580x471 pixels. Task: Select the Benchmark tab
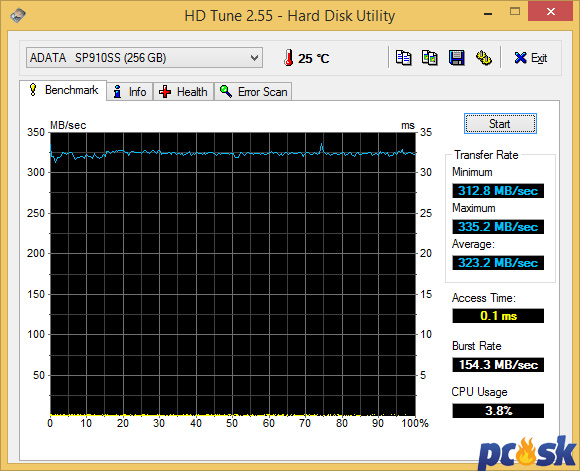(63, 90)
